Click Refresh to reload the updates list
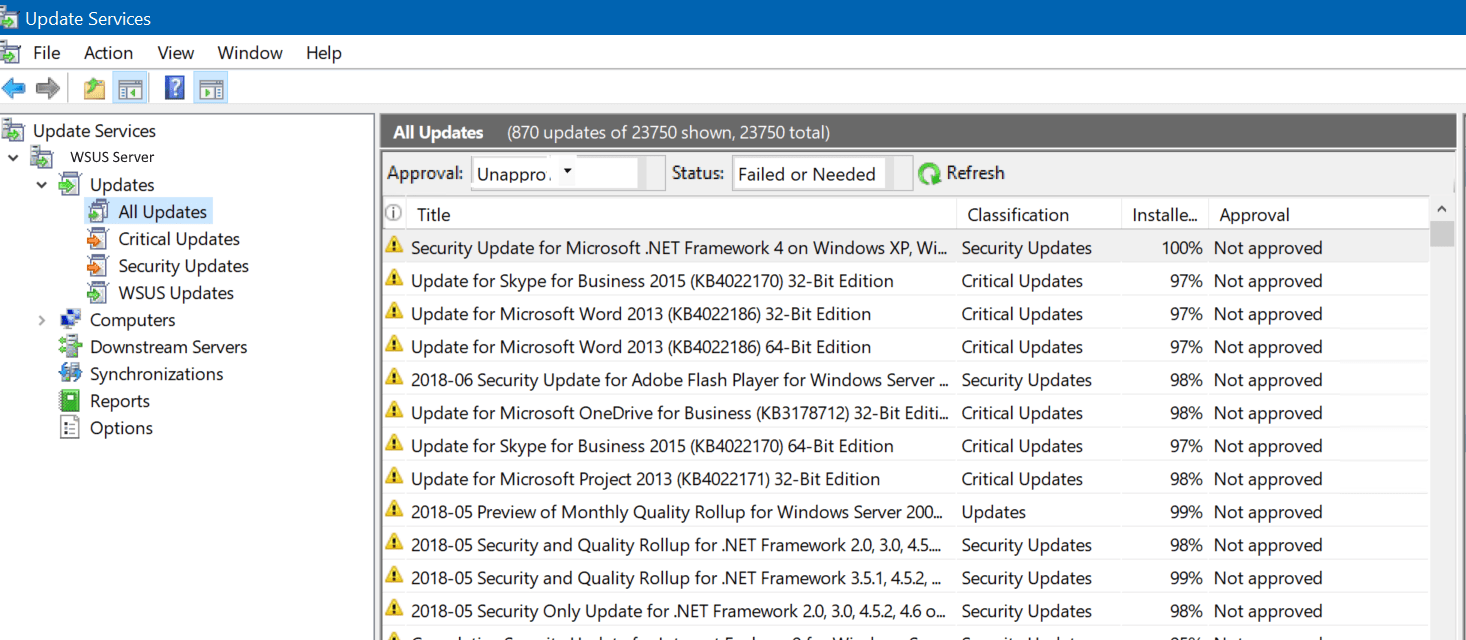 pyautogui.click(x=974, y=172)
